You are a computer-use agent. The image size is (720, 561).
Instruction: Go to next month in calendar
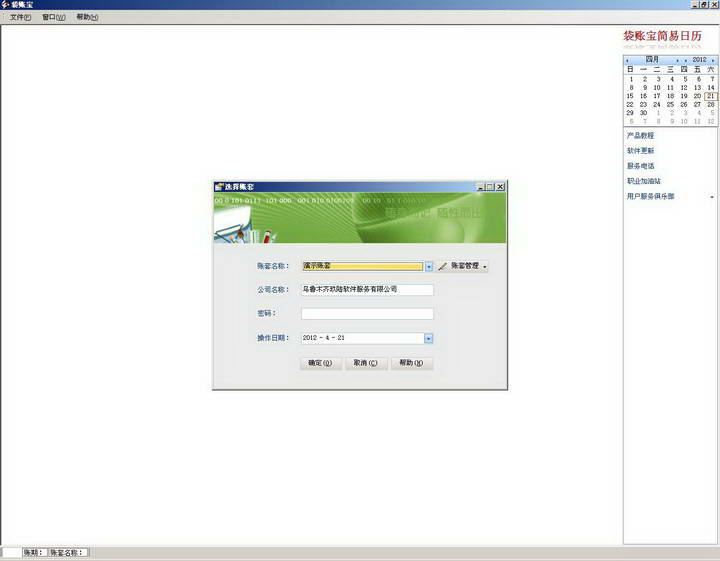coord(678,60)
